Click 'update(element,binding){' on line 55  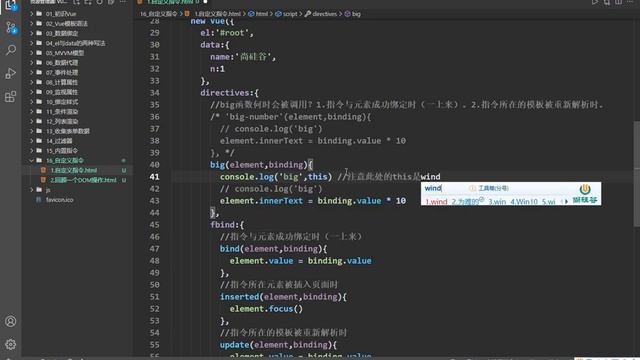[x=278, y=344]
